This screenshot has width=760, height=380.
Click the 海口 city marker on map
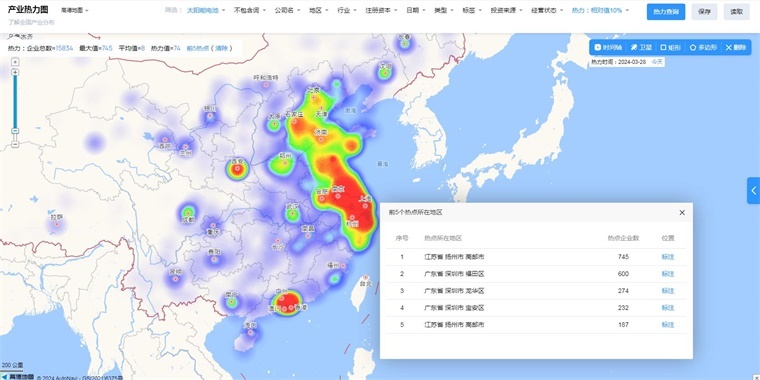click(250, 332)
